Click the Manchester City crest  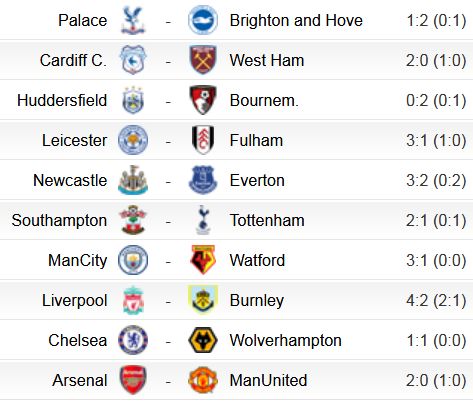[133, 260]
